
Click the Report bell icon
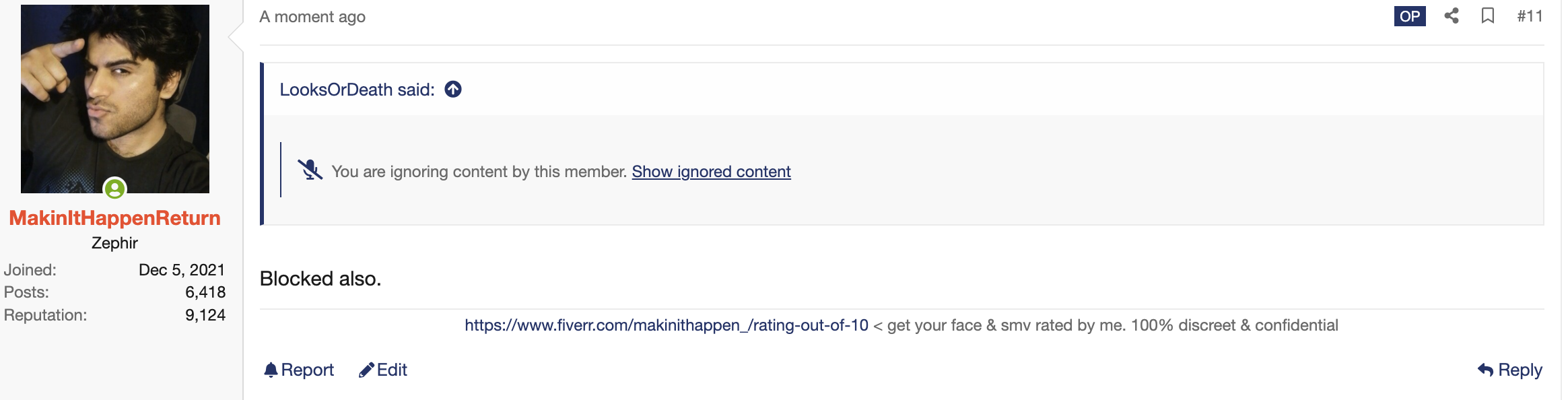(271, 370)
